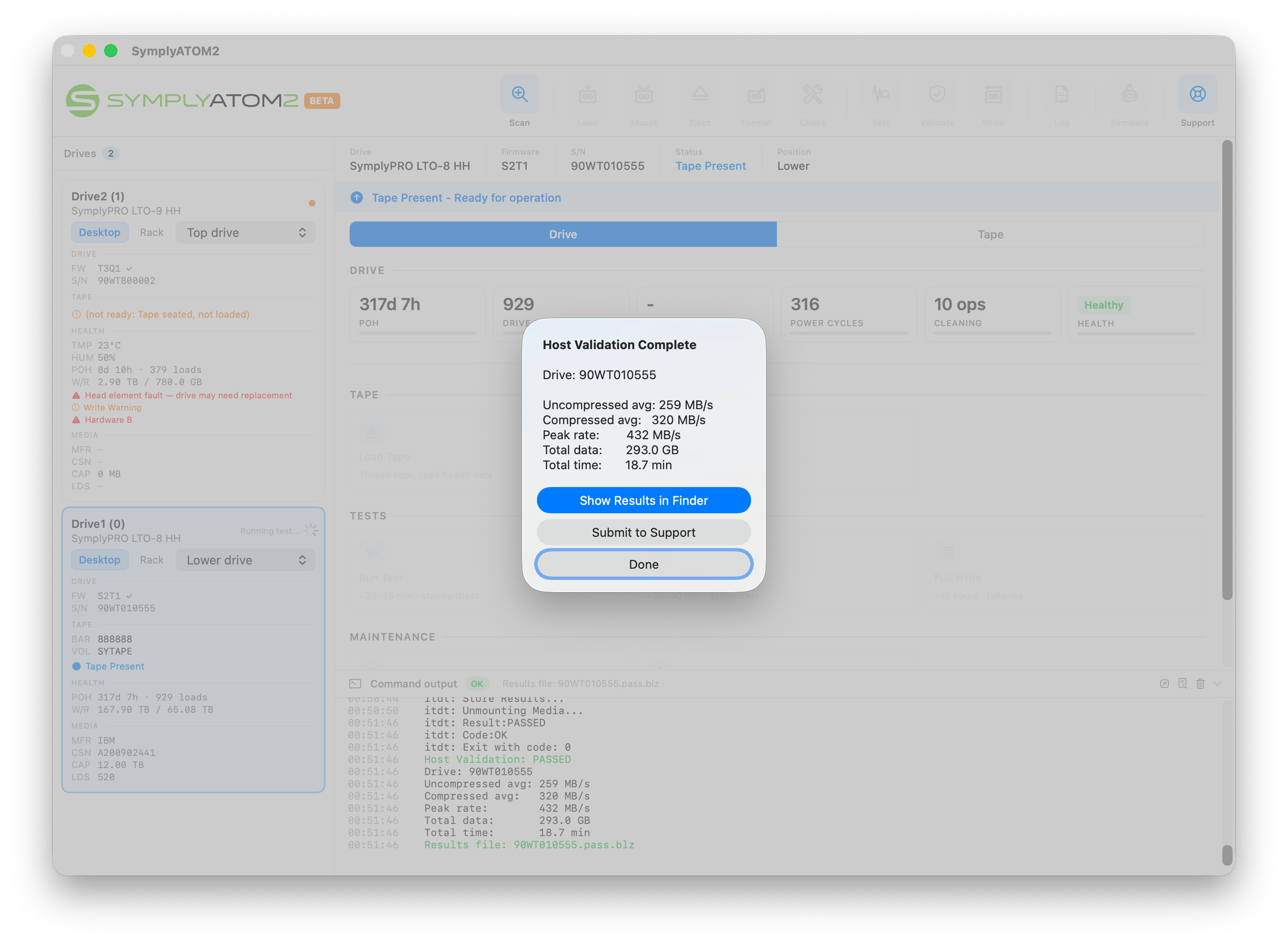Click serial number 90WT010555 in header
The height and width of the screenshot is (945, 1288).
click(x=608, y=166)
